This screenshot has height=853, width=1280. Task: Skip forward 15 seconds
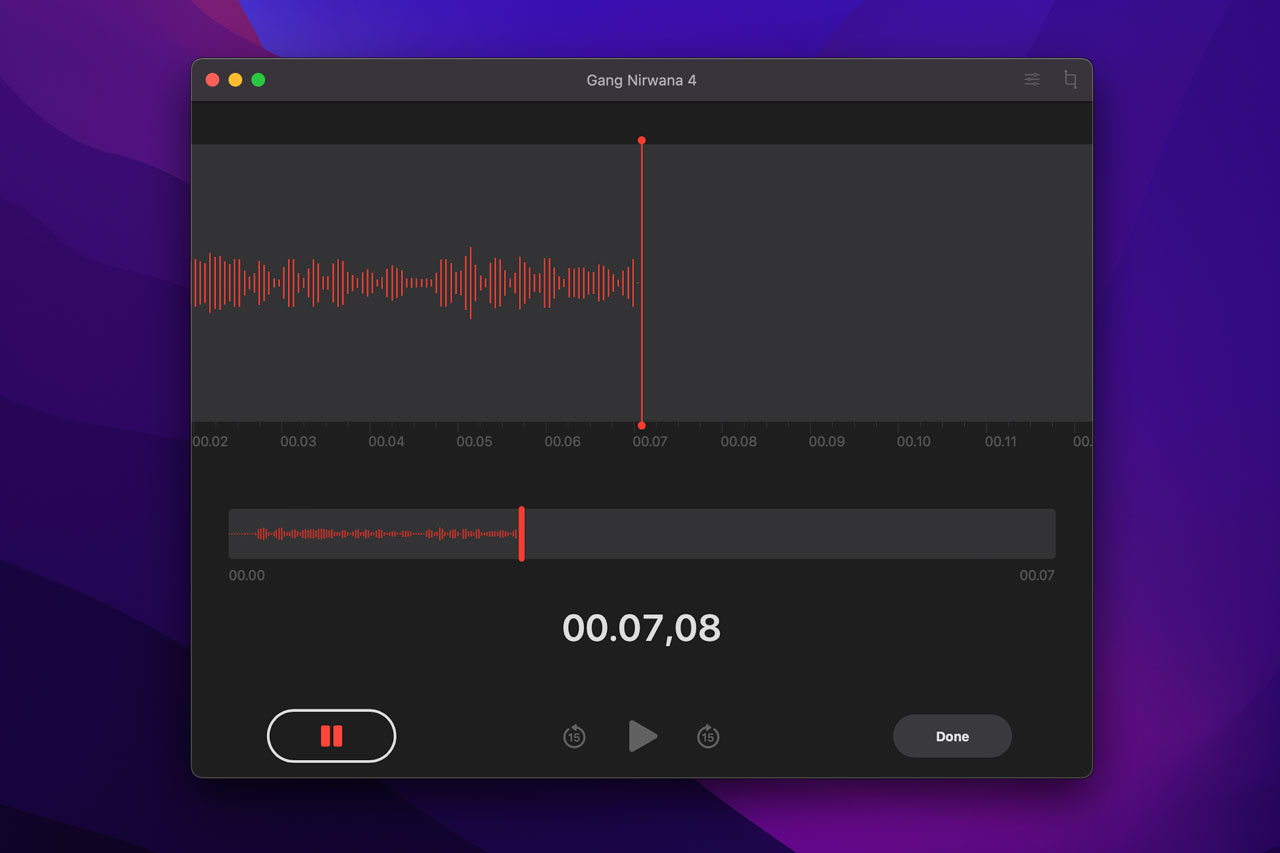708,737
